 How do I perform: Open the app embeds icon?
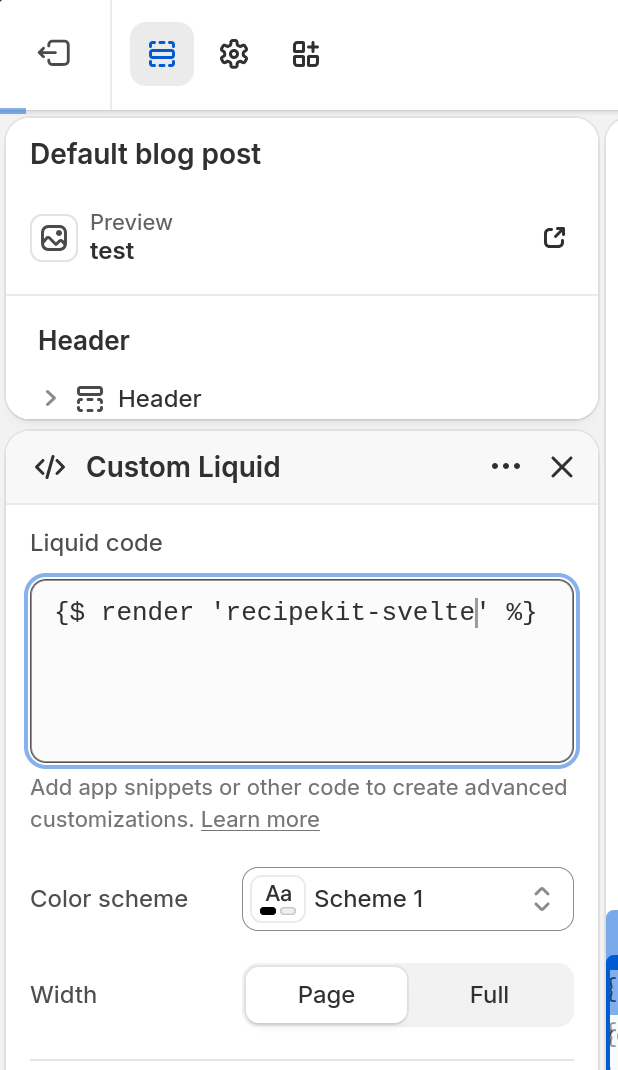pyautogui.click(x=306, y=54)
